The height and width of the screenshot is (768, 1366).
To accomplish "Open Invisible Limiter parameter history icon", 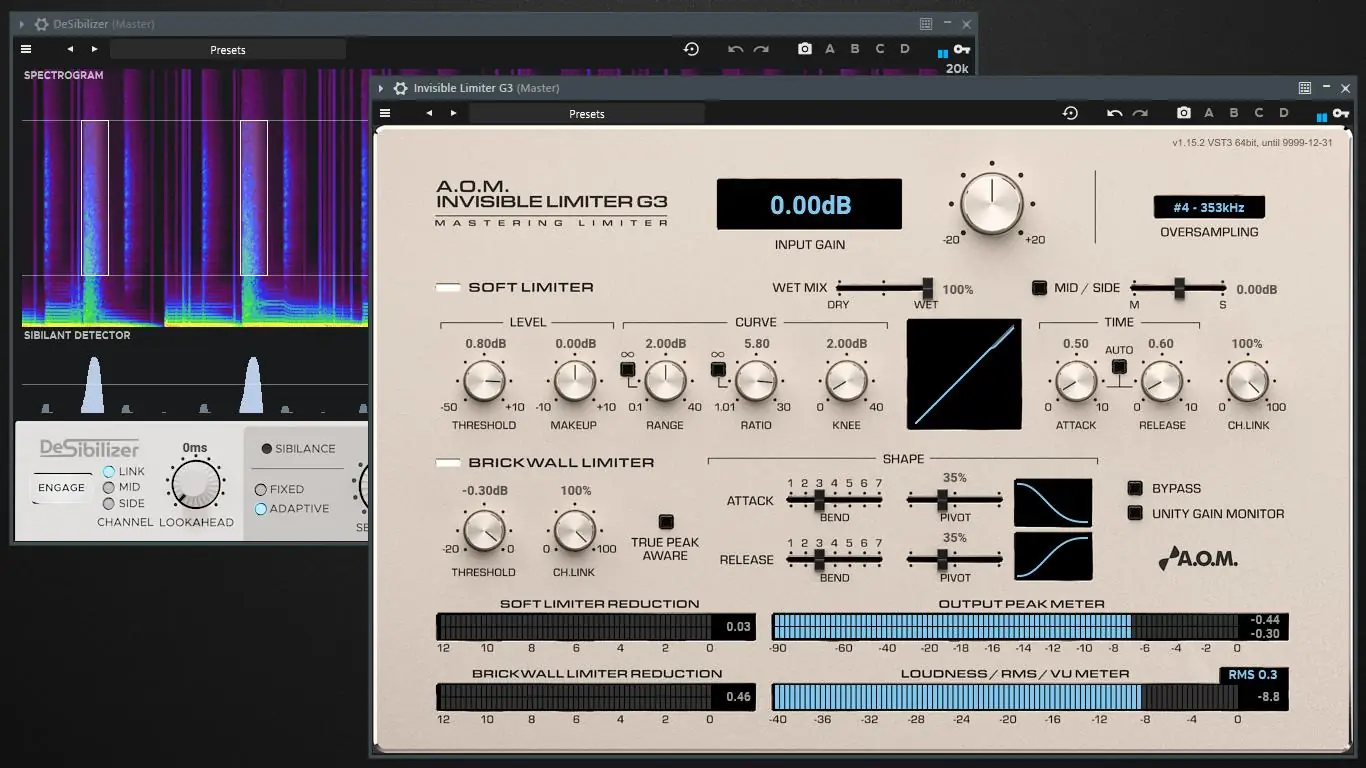I will (x=1070, y=113).
